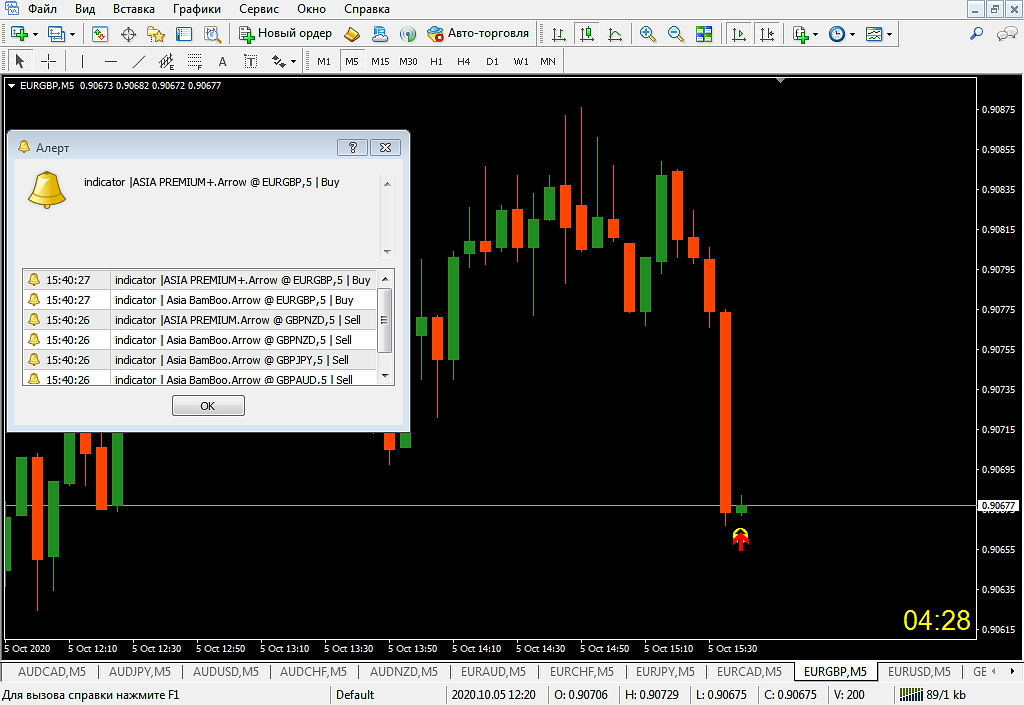Image resolution: width=1024 pixels, height=705 pixels.
Task: Draw a vertical line tool
Action: pos(82,61)
